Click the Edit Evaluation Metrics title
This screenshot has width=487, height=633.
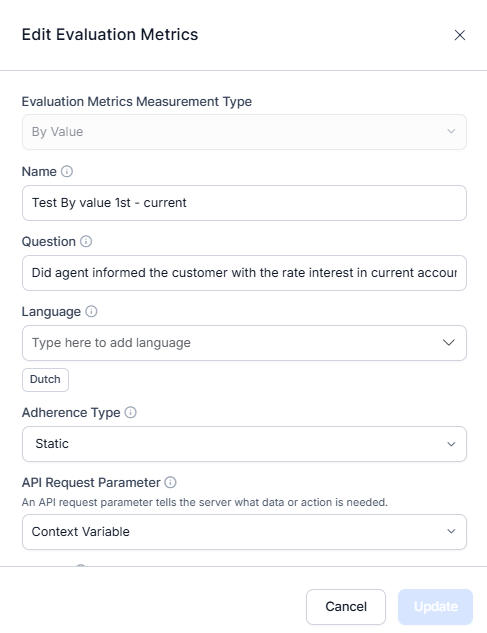[x=110, y=35]
